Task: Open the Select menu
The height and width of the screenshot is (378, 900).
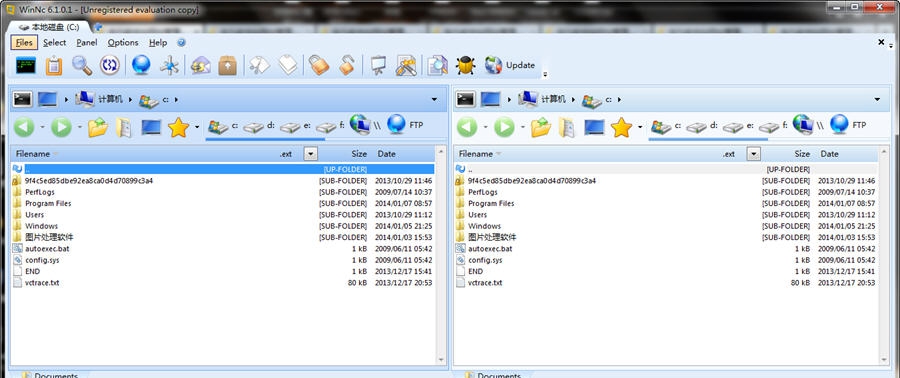Action: (55, 42)
